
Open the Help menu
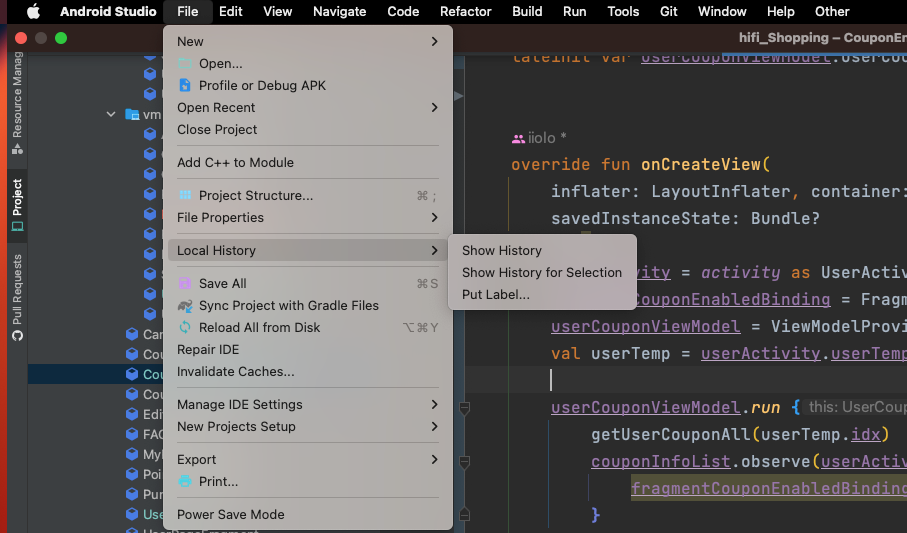click(x=780, y=12)
